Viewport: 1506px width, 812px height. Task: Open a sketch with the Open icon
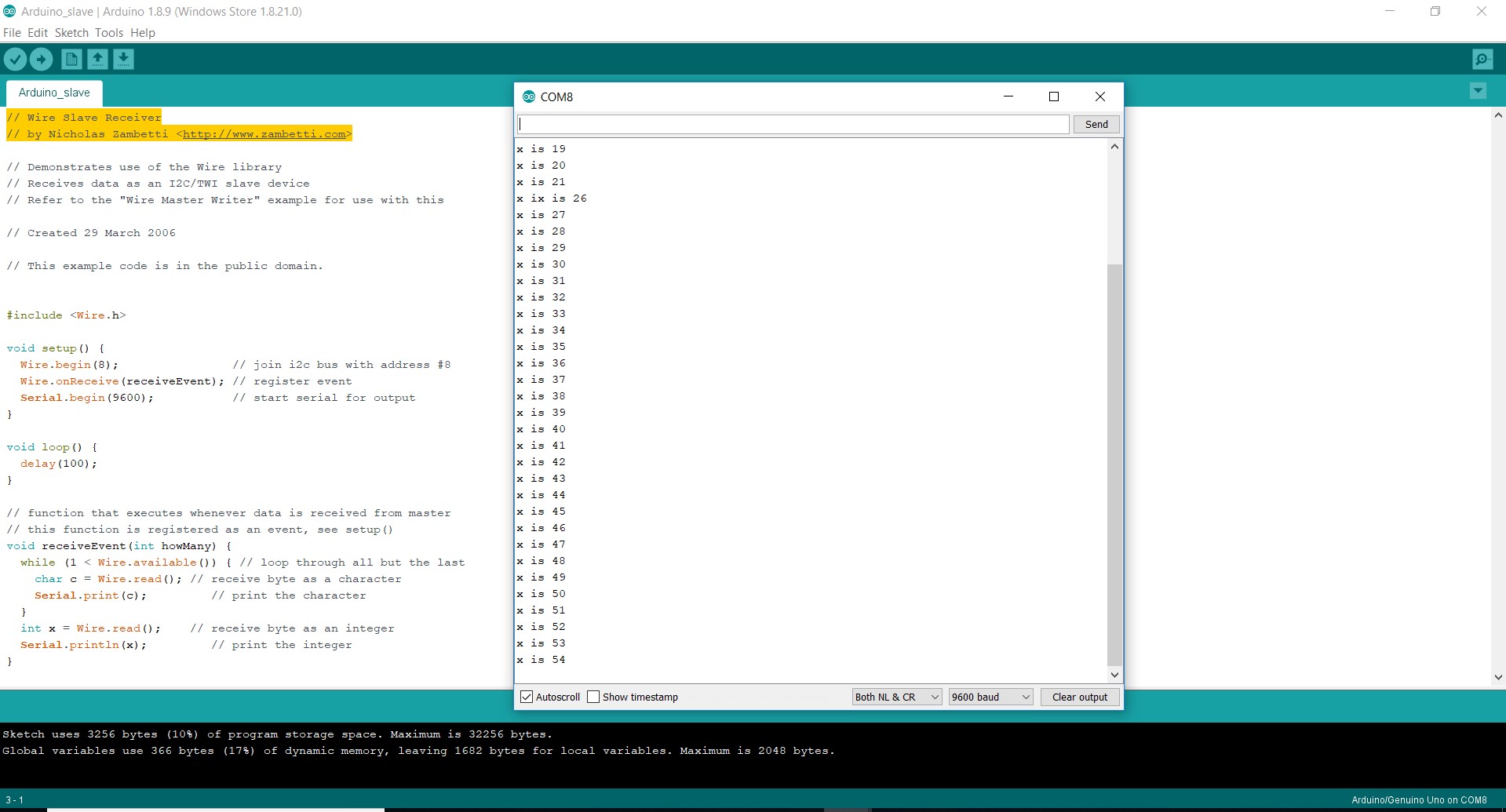click(97, 59)
